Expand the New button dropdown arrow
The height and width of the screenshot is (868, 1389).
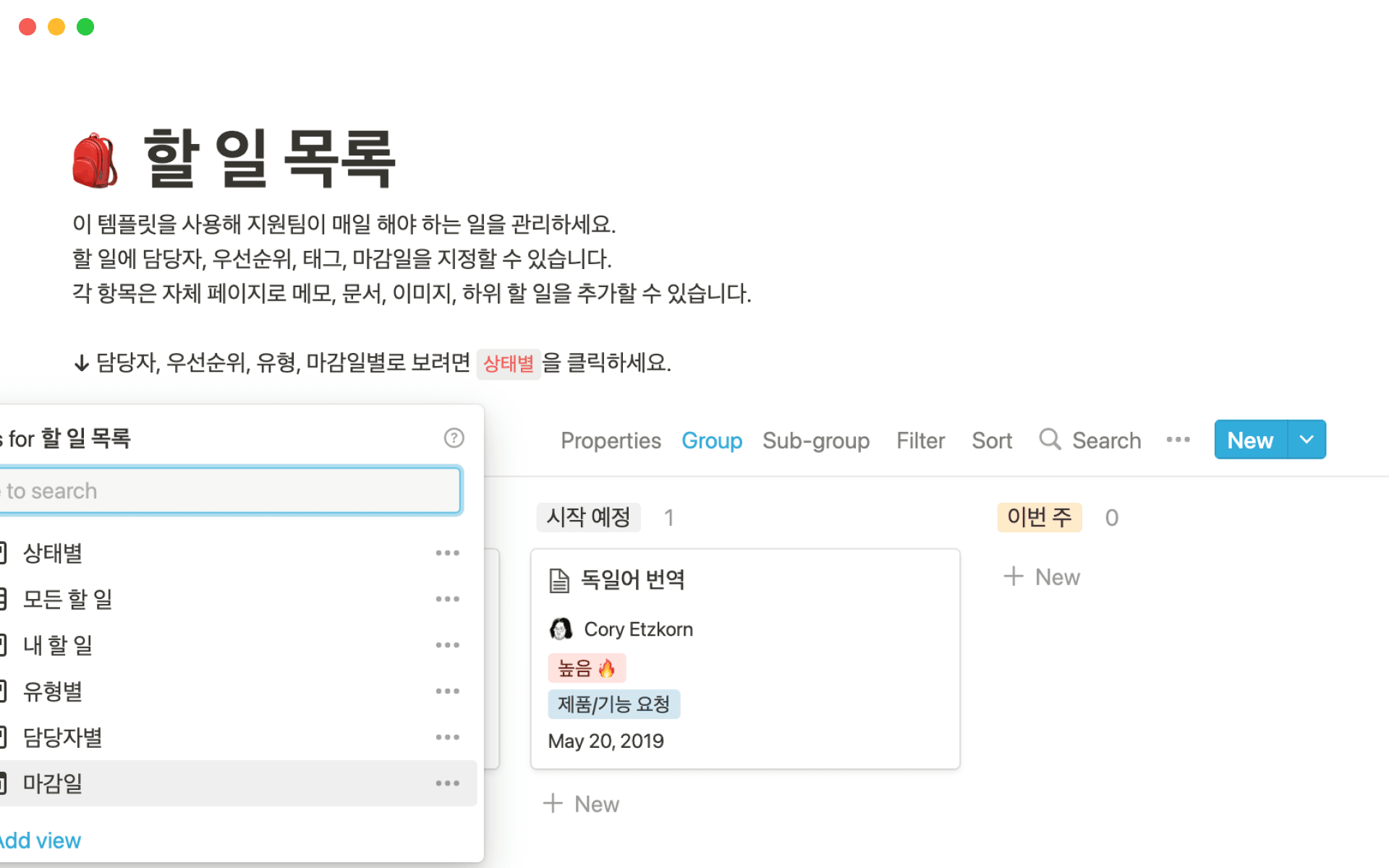[1307, 440]
